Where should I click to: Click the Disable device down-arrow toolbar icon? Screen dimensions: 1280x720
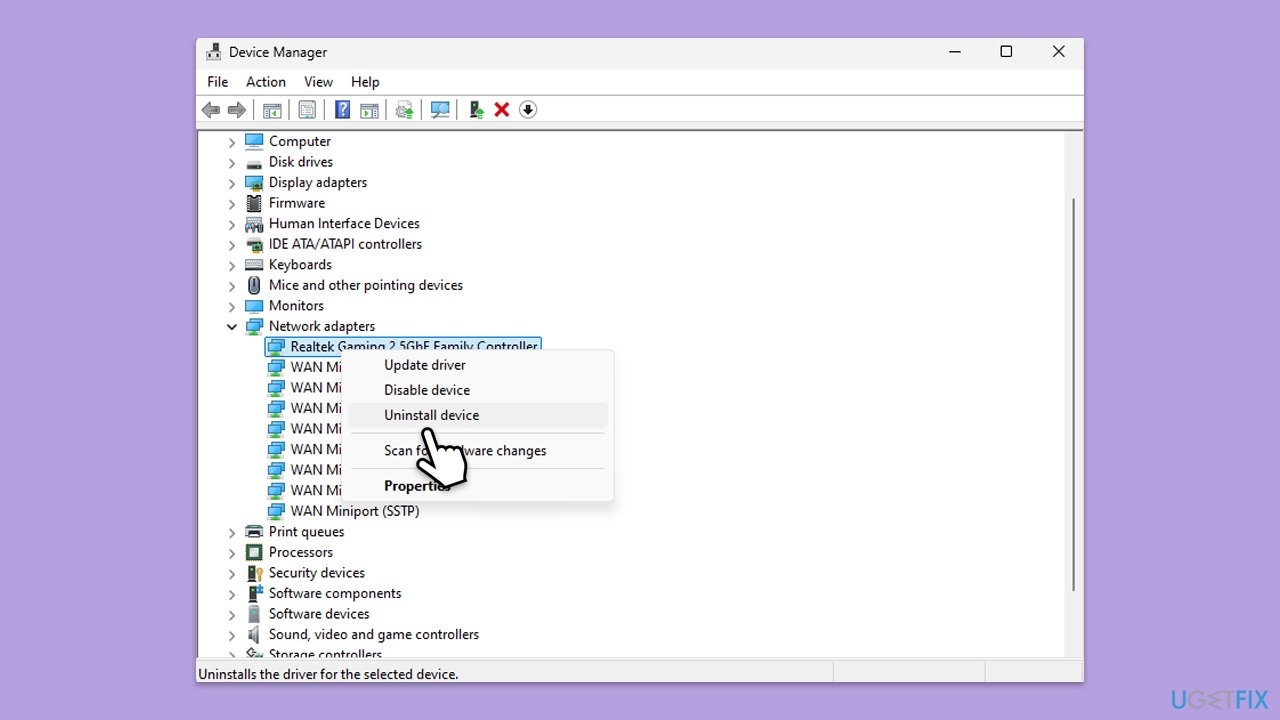click(528, 110)
